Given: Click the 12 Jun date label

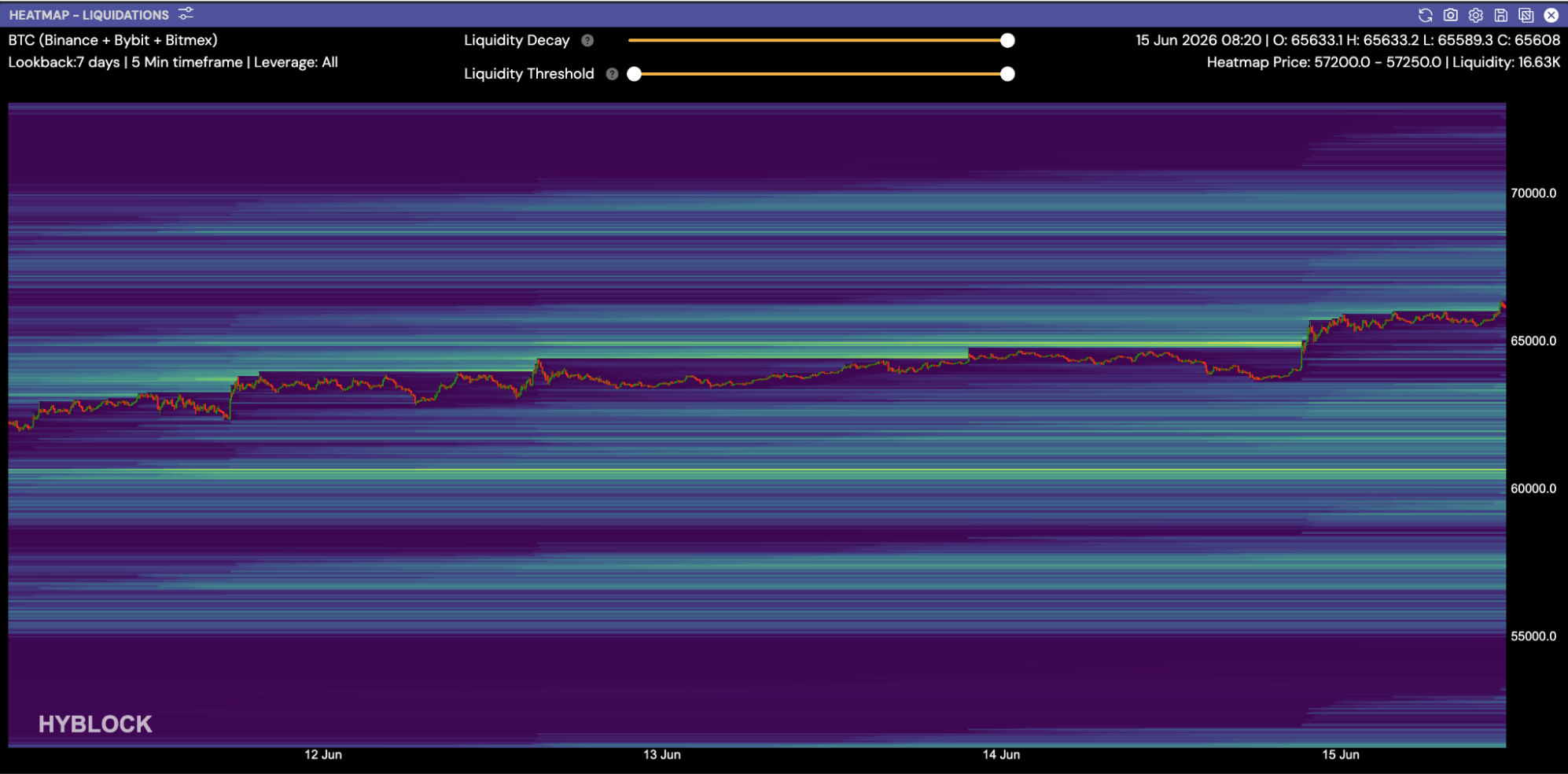Looking at the screenshot, I should (323, 755).
